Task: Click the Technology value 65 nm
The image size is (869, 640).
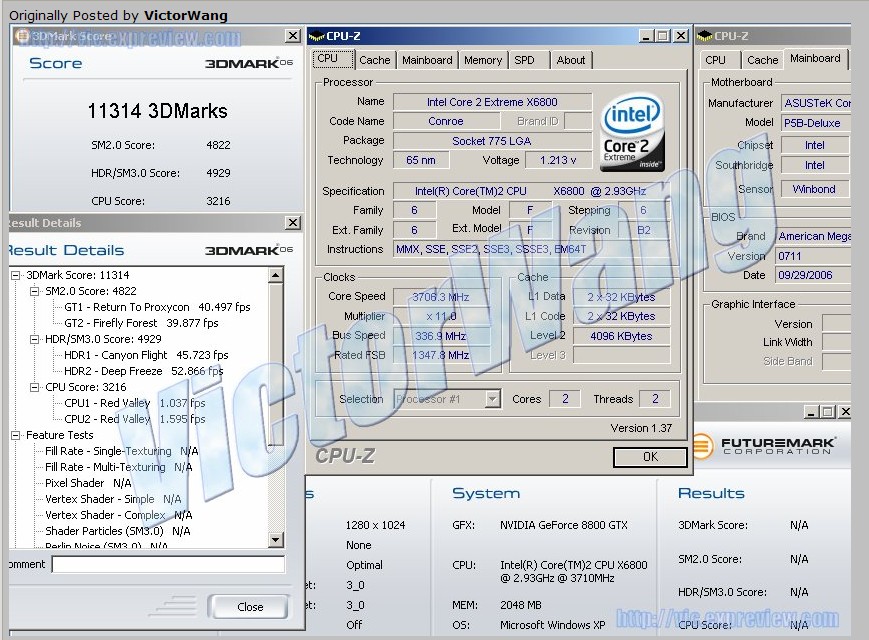Action: pyautogui.click(x=421, y=161)
